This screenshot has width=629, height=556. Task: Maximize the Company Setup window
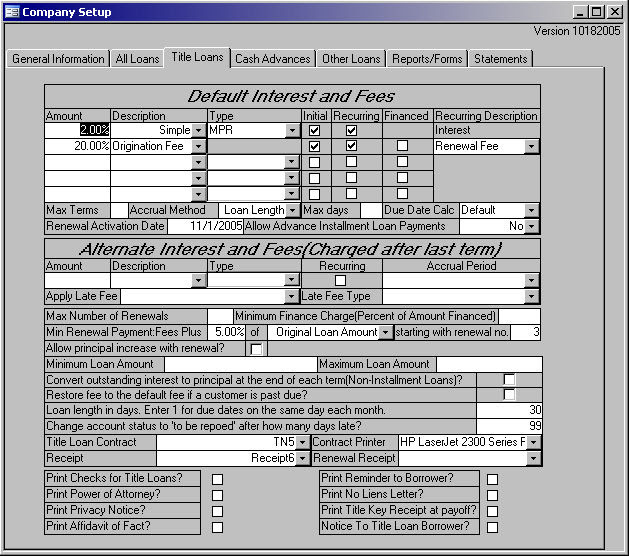(597, 12)
